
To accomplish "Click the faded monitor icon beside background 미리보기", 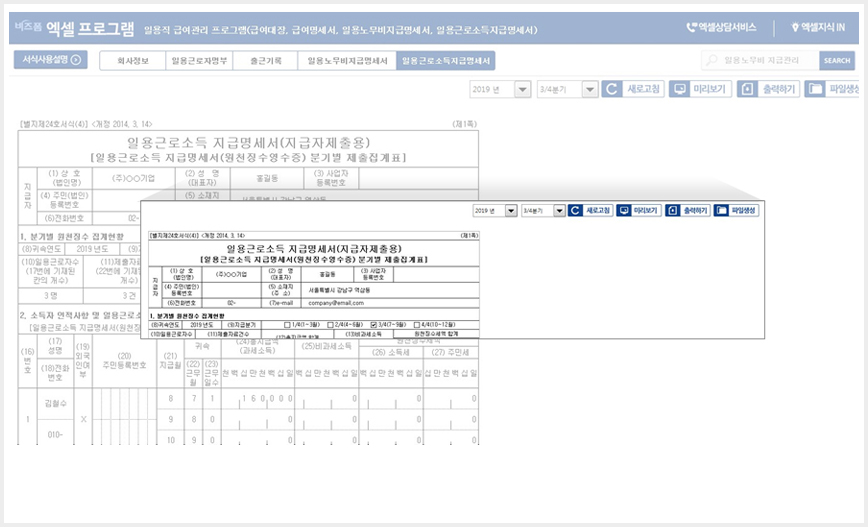I will [x=679, y=89].
